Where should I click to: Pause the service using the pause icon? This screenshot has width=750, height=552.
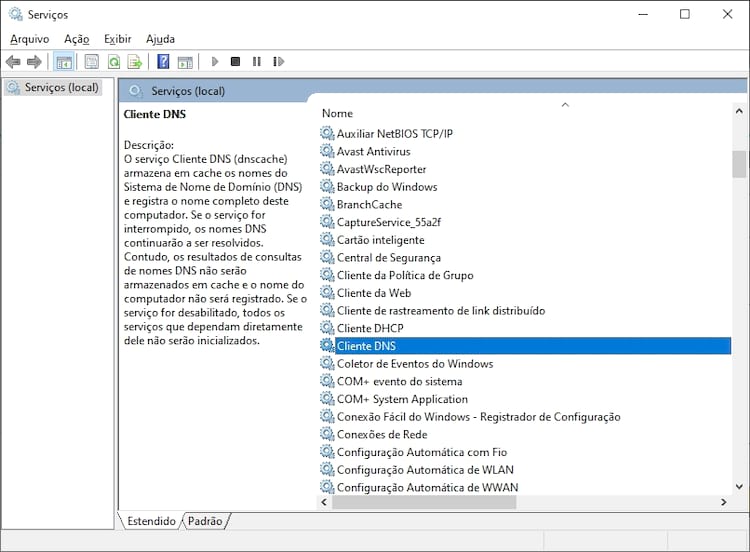point(256,62)
